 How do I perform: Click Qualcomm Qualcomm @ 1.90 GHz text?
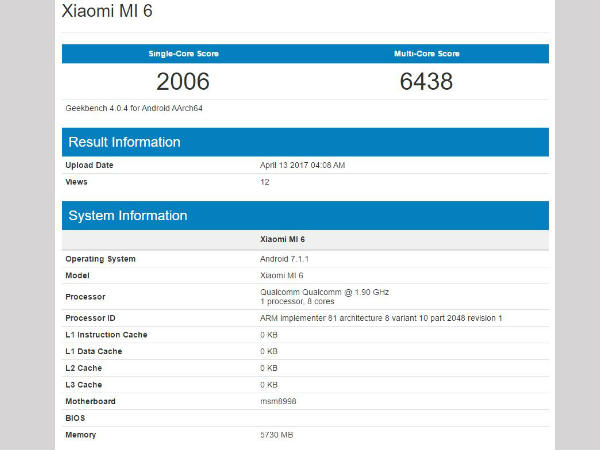pos(324,292)
